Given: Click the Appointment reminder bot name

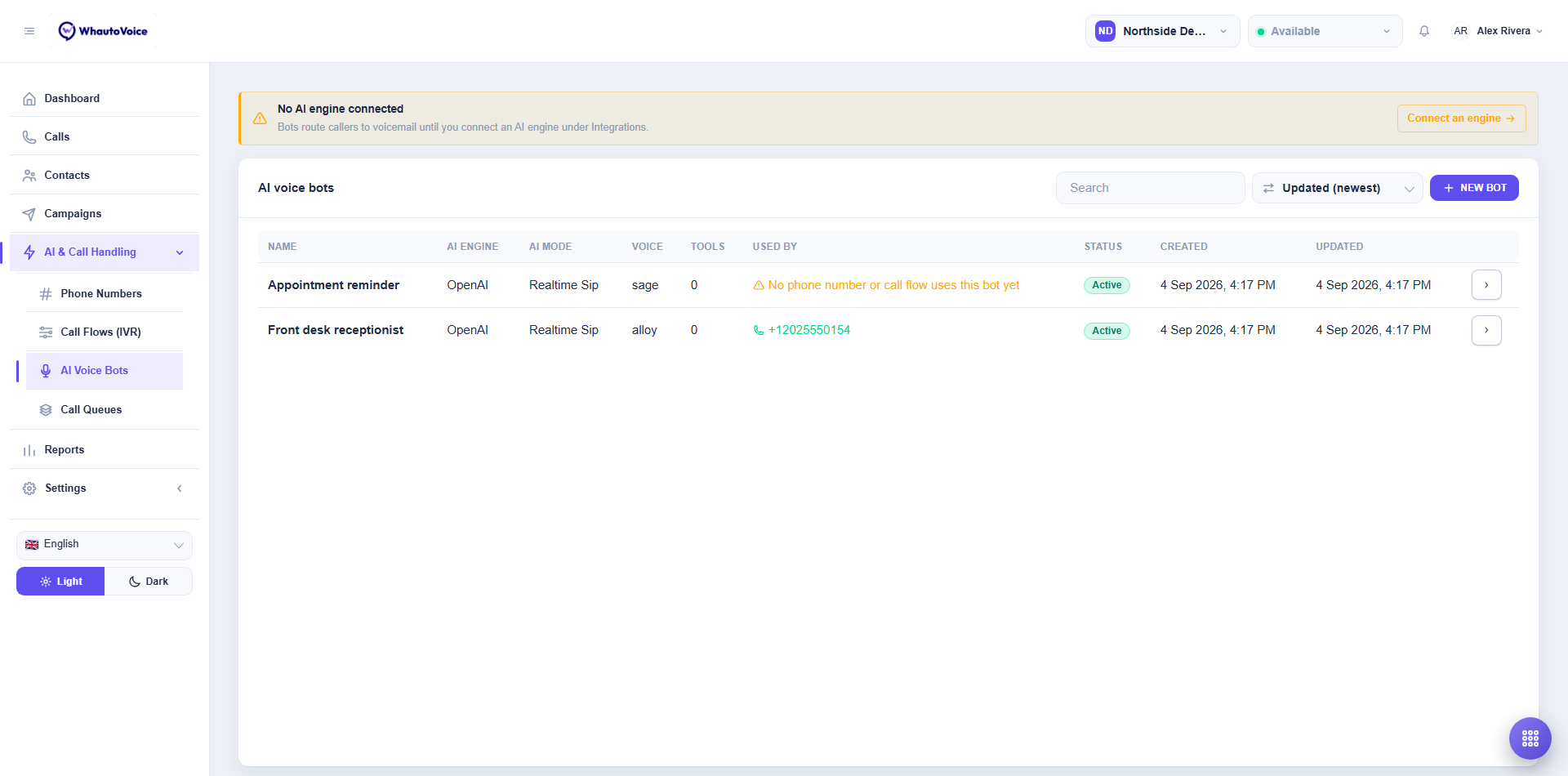Looking at the screenshot, I should coord(333,285).
